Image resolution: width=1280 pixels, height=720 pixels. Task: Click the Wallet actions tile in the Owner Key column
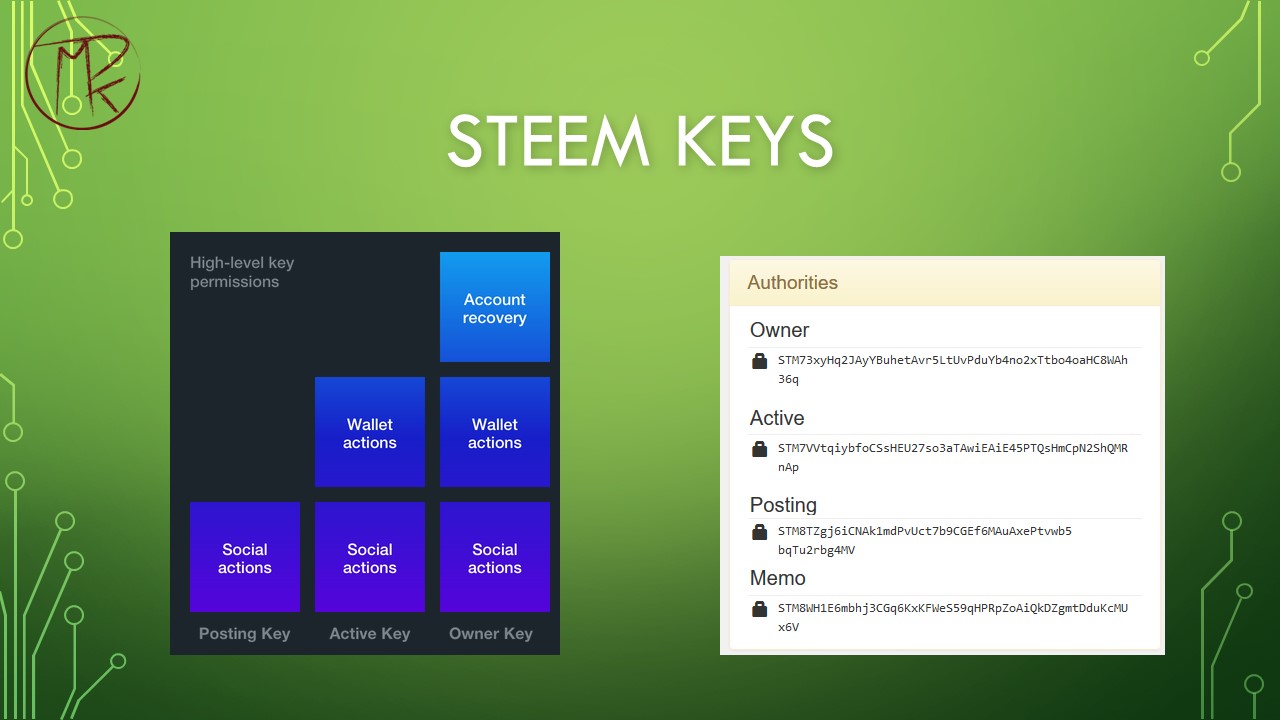(495, 432)
